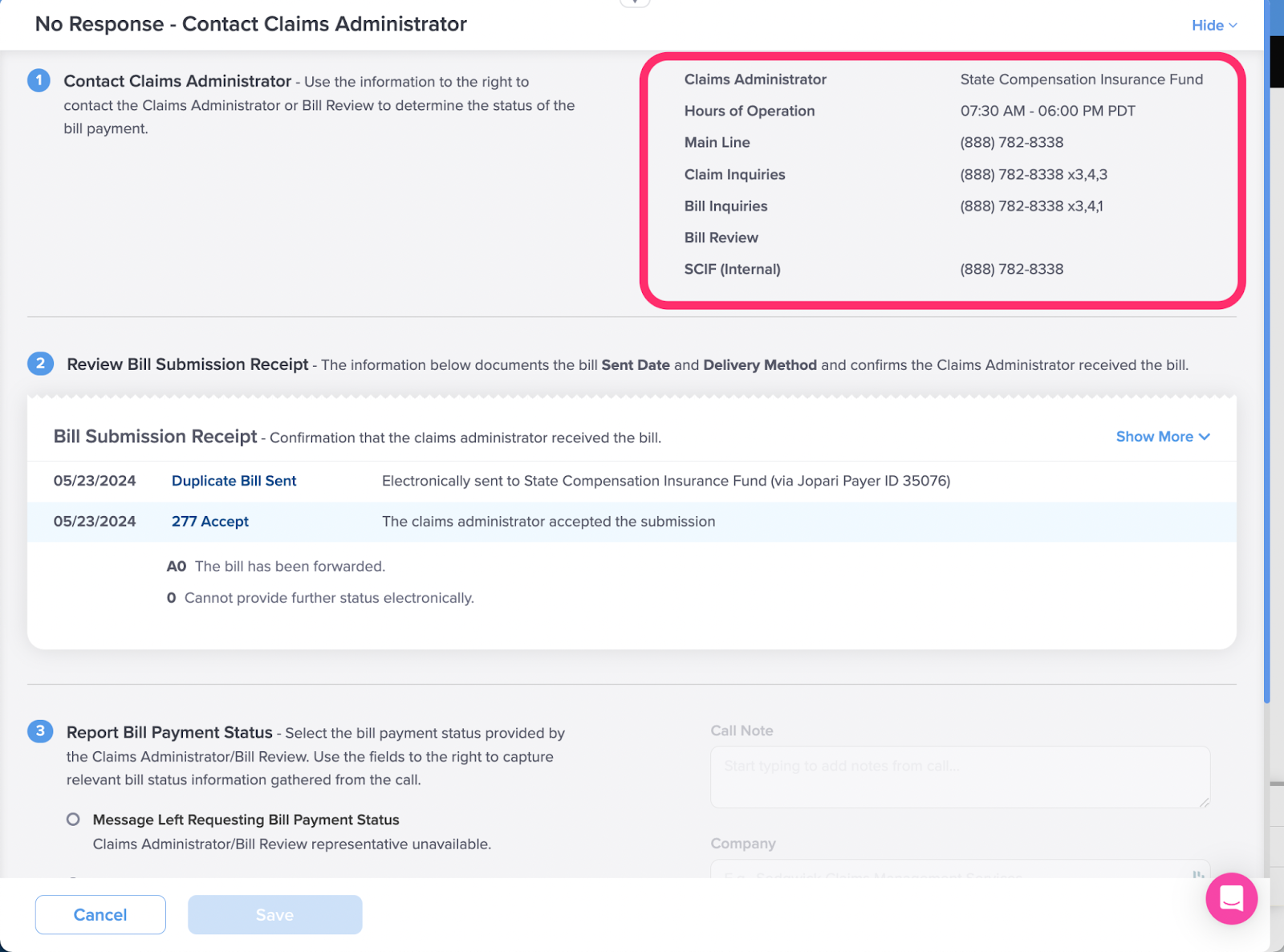Image resolution: width=1284 pixels, height=952 pixels.
Task: Click the chevron next to Show More
Action: [1204, 437]
